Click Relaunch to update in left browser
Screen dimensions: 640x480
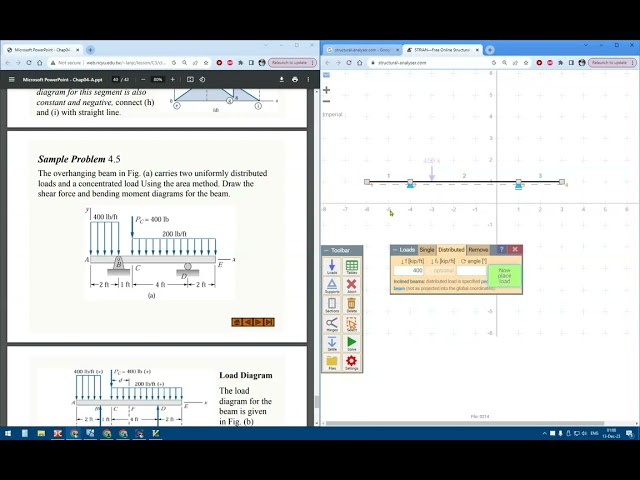click(292, 63)
